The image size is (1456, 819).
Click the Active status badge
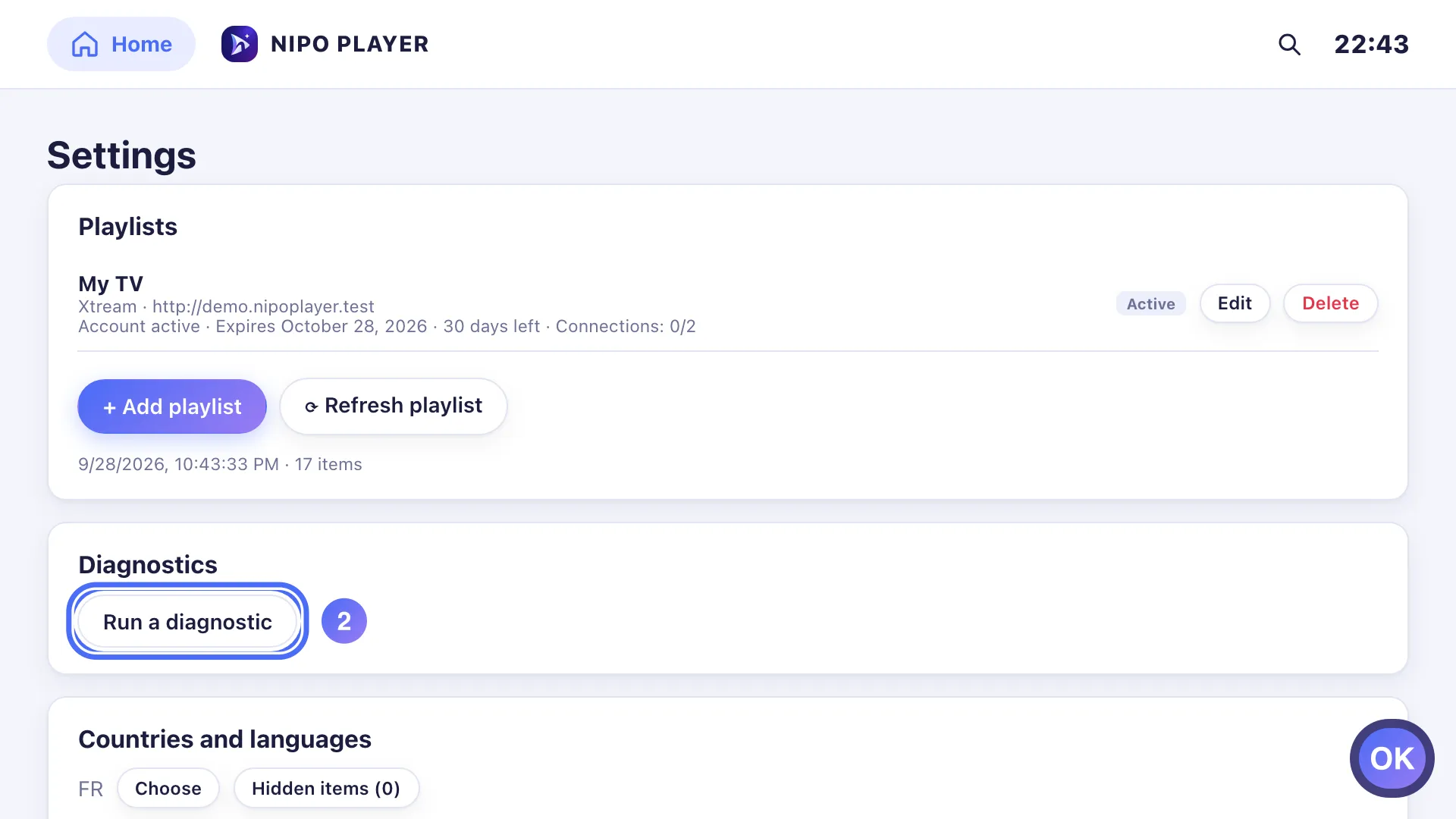coord(1150,304)
